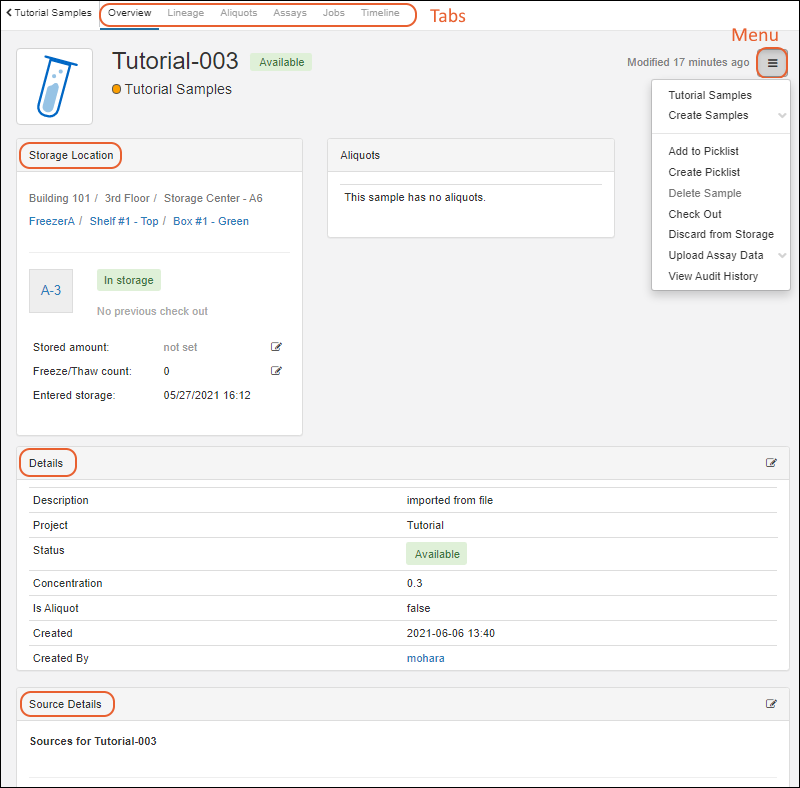Screen dimensions: 800x788
Task: Click the mohara user link
Action: coord(425,658)
